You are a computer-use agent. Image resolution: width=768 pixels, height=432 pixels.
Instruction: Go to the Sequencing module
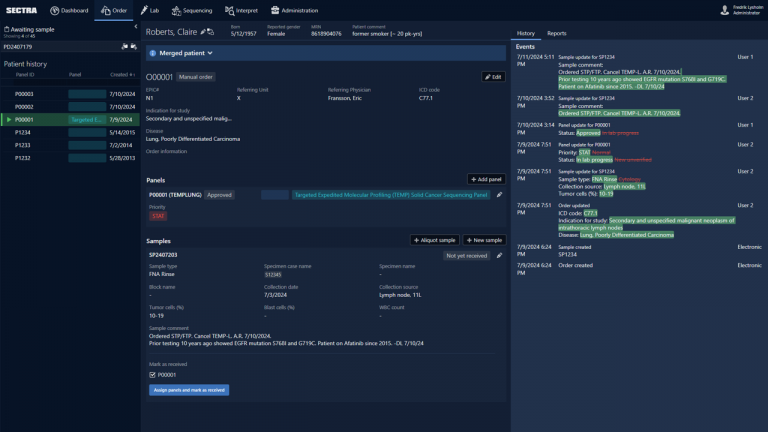[x=191, y=10]
